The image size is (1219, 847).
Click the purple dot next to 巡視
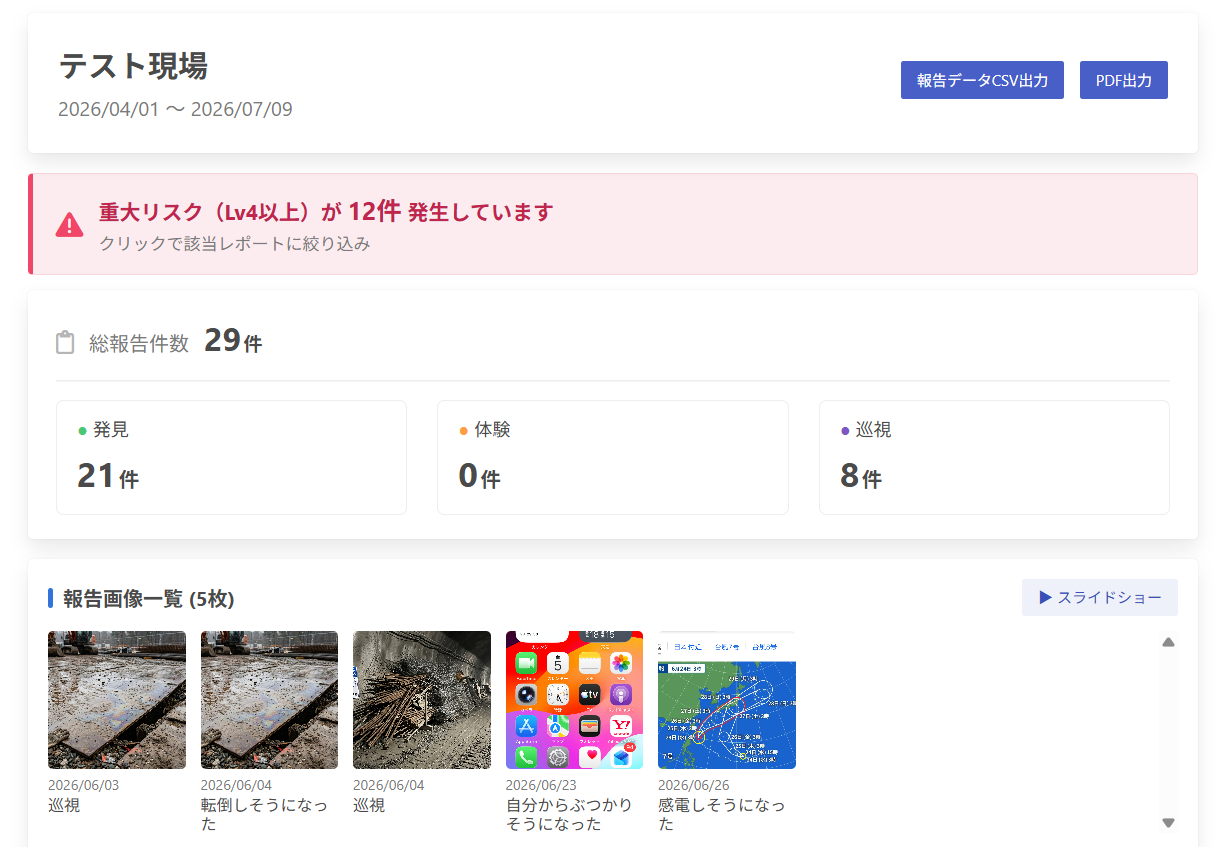[x=845, y=431]
